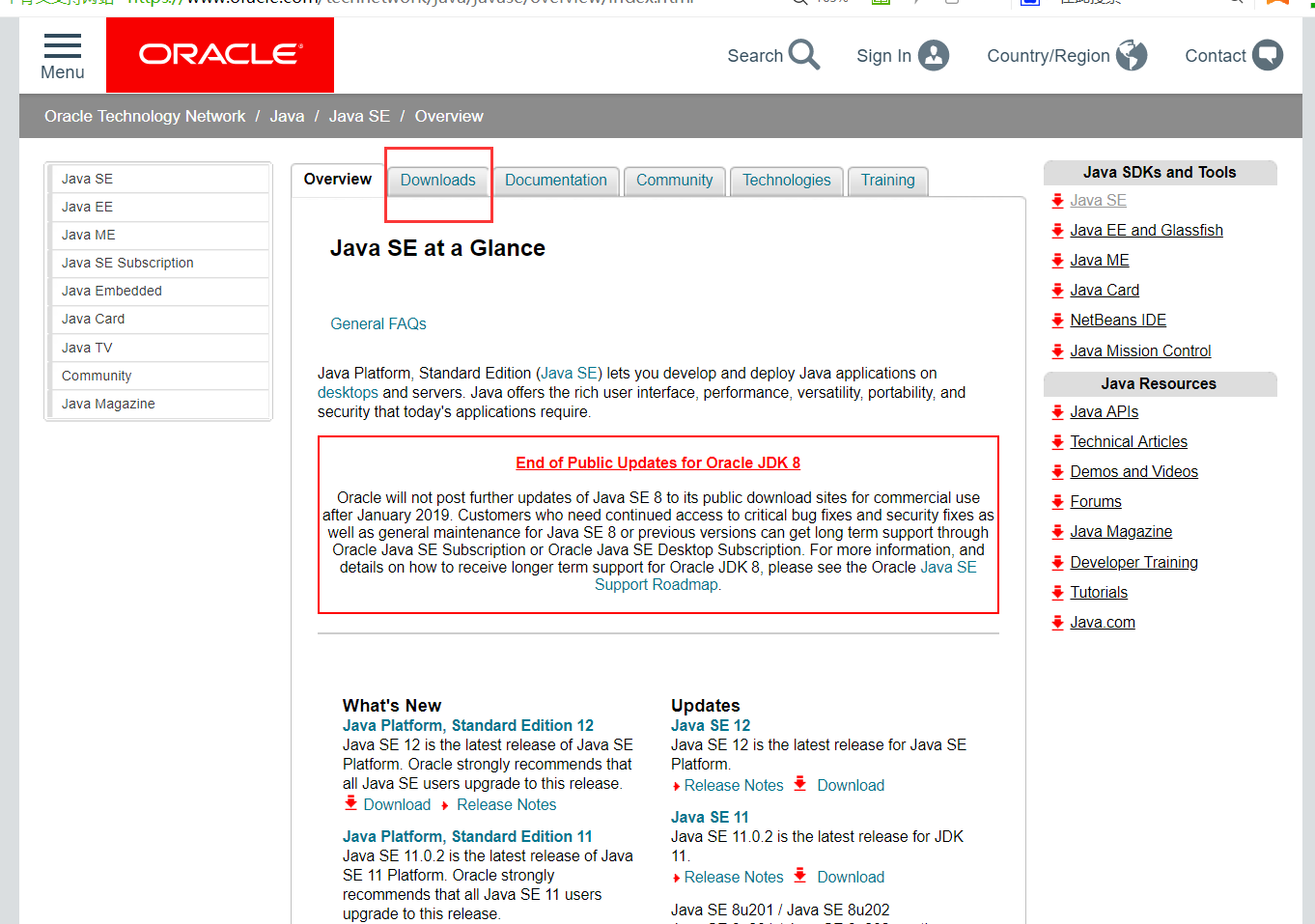Click the icon beside Java Magazine resource link
The height and width of the screenshot is (924, 1315).
[1057, 532]
